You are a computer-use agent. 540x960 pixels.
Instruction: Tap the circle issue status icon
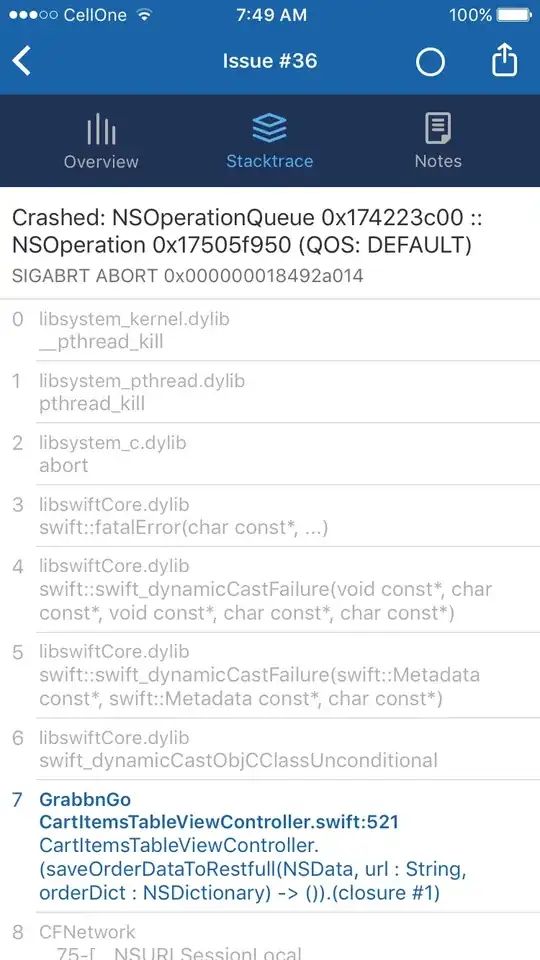coord(430,62)
